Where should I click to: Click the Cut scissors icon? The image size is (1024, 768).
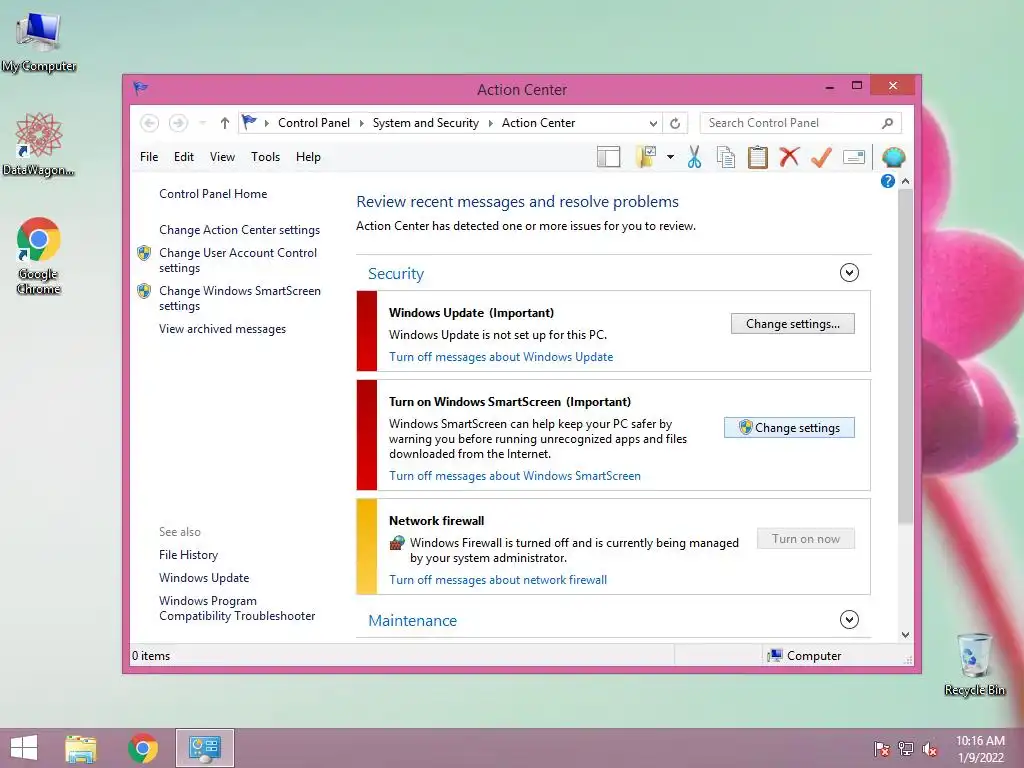tap(694, 157)
